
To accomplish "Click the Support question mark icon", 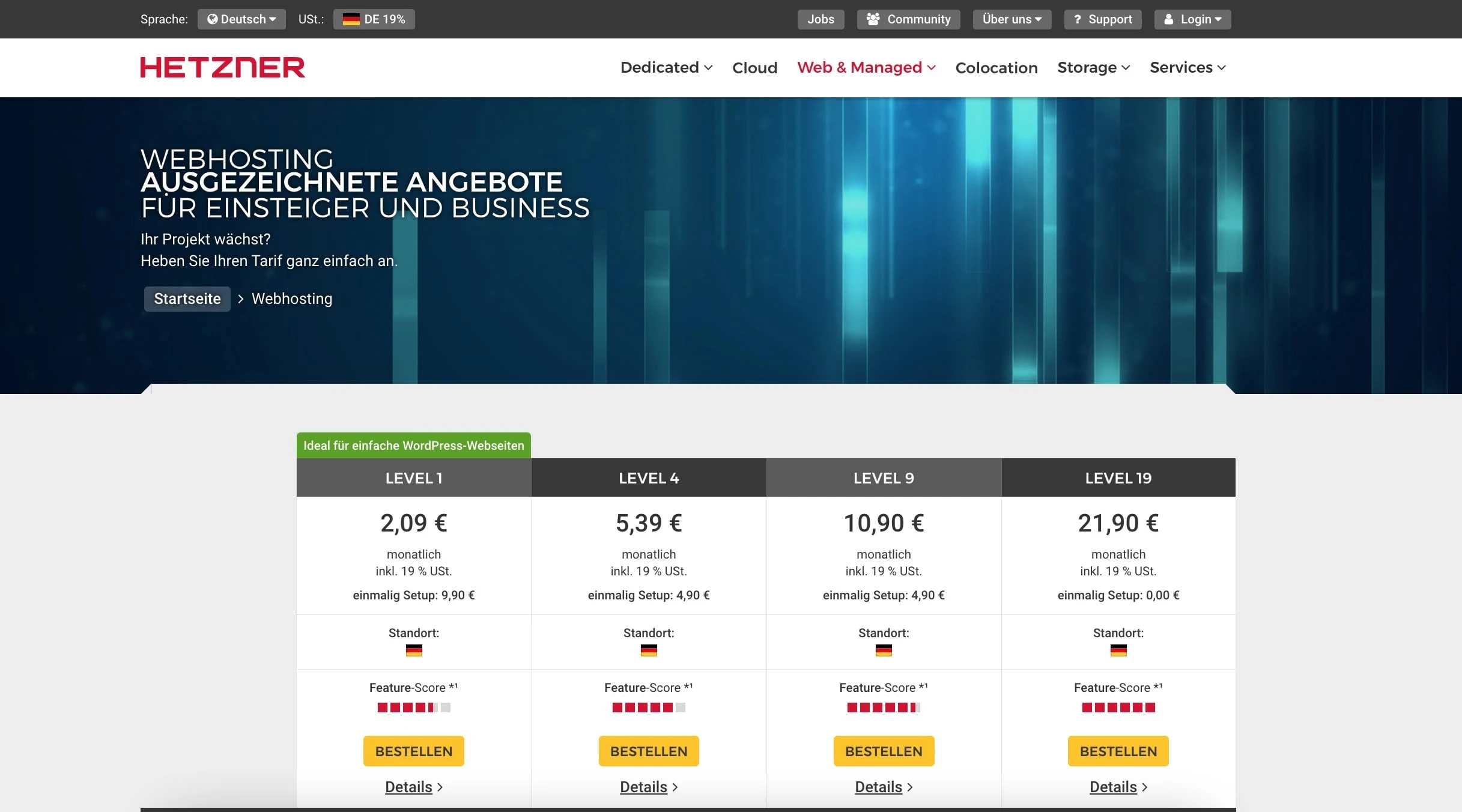I will (1077, 19).
